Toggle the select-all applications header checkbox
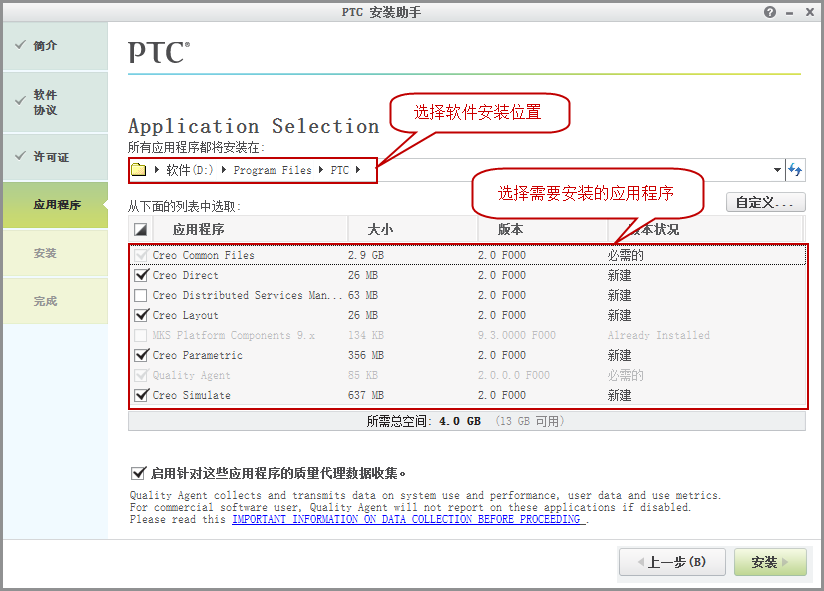824x591 pixels. (x=140, y=230)
